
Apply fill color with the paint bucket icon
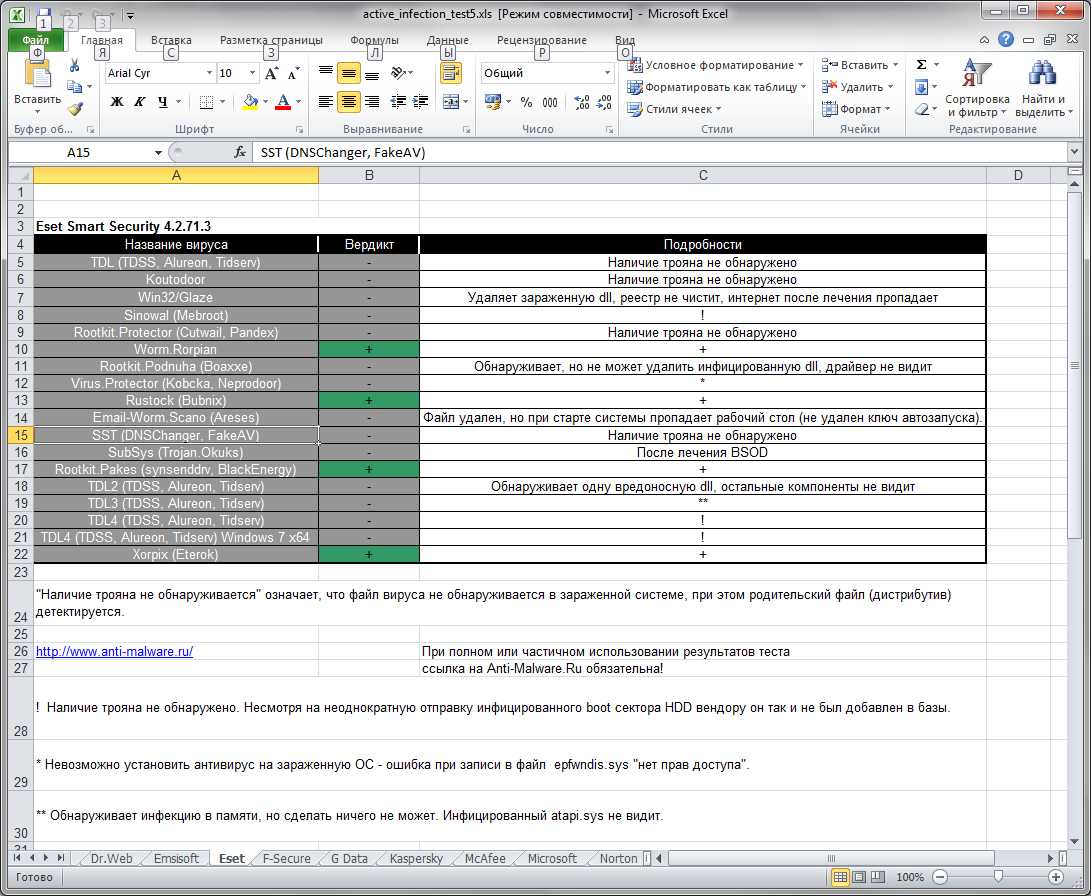(250, 102)
